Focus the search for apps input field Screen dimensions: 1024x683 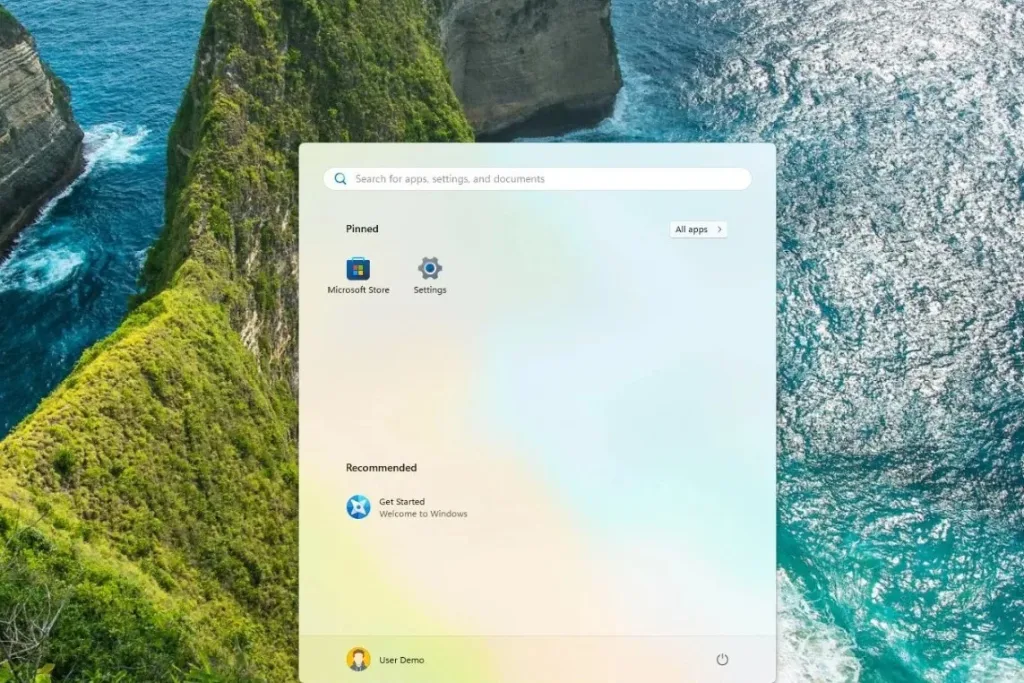tap(540, 179)
